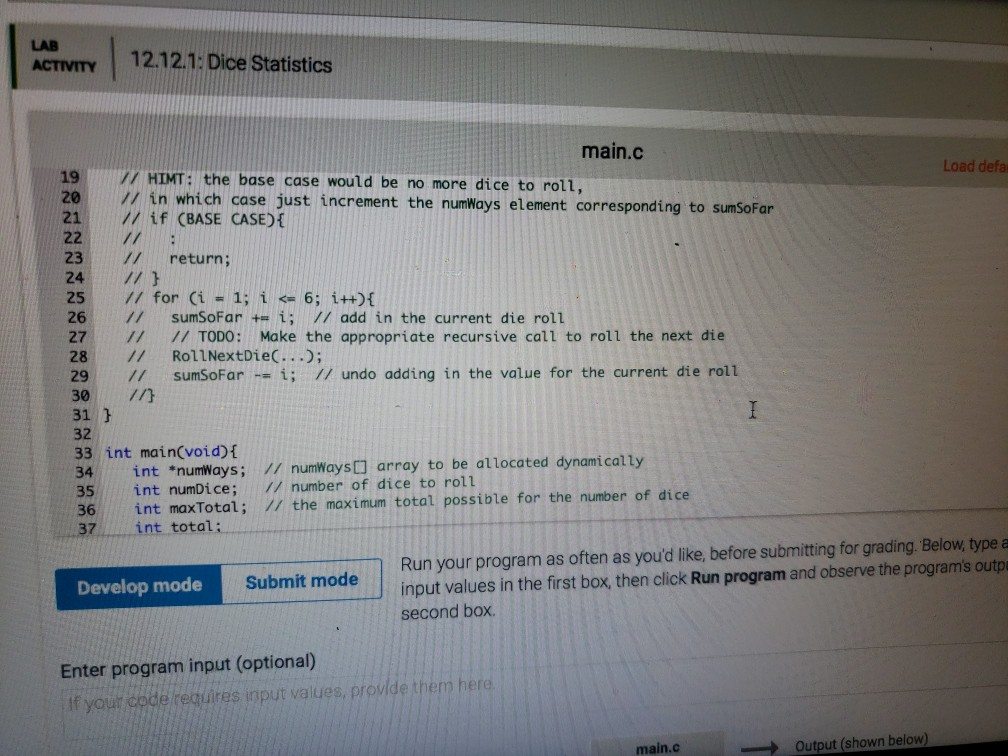Click the main.c label near the output arrow

655,748
